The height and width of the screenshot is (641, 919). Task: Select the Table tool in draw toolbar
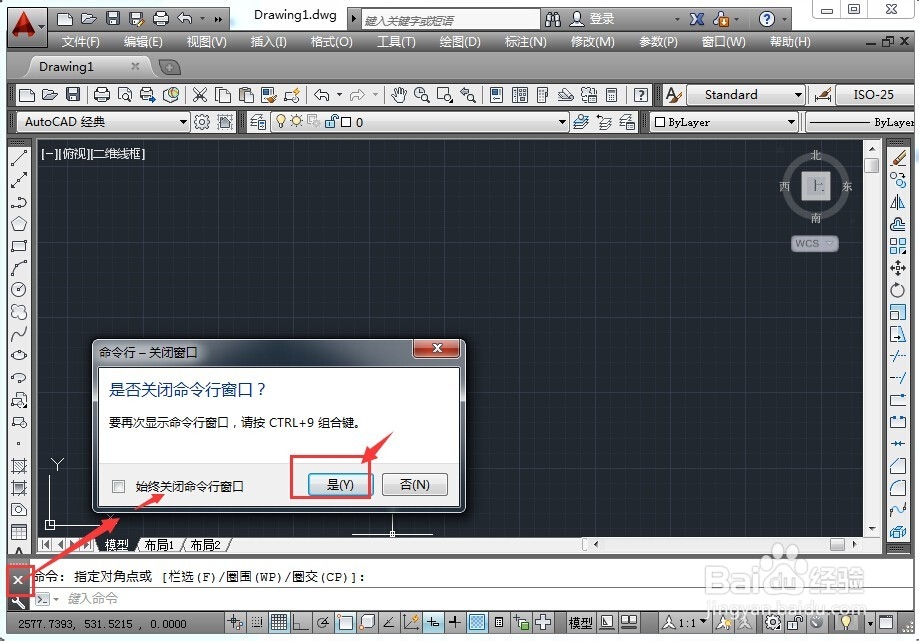pos(19,532)
